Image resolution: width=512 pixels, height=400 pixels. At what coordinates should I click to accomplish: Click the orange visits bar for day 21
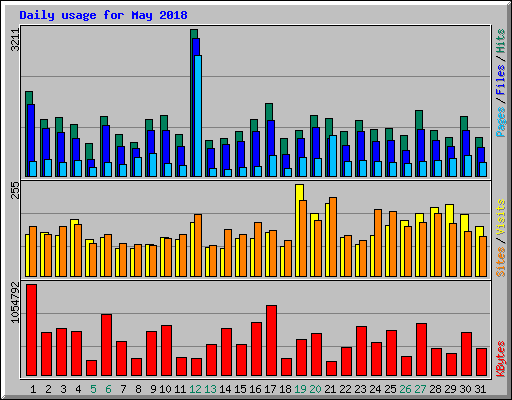(333, 237)
